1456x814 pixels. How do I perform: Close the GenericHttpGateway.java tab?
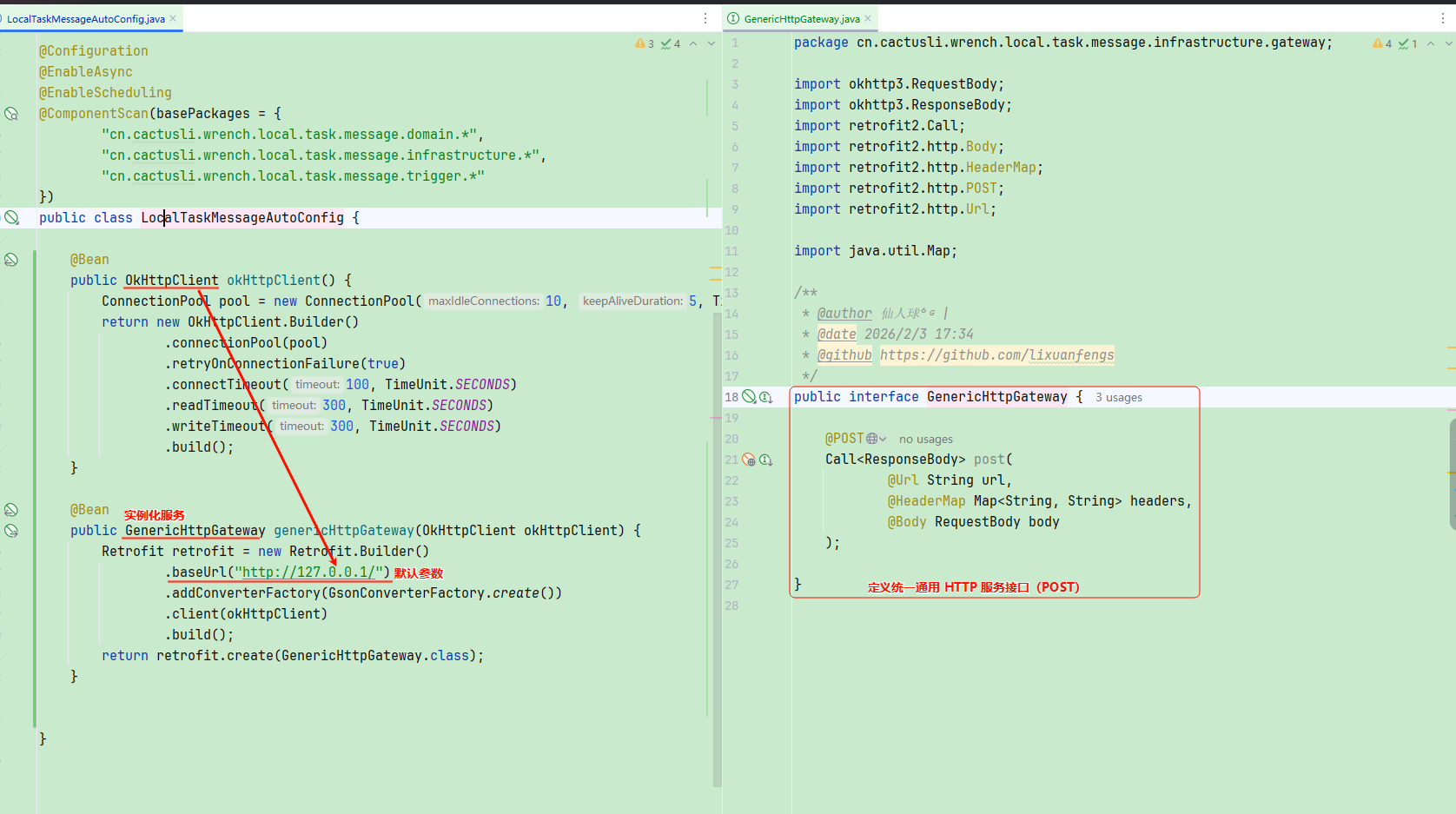tap(868, 18)
